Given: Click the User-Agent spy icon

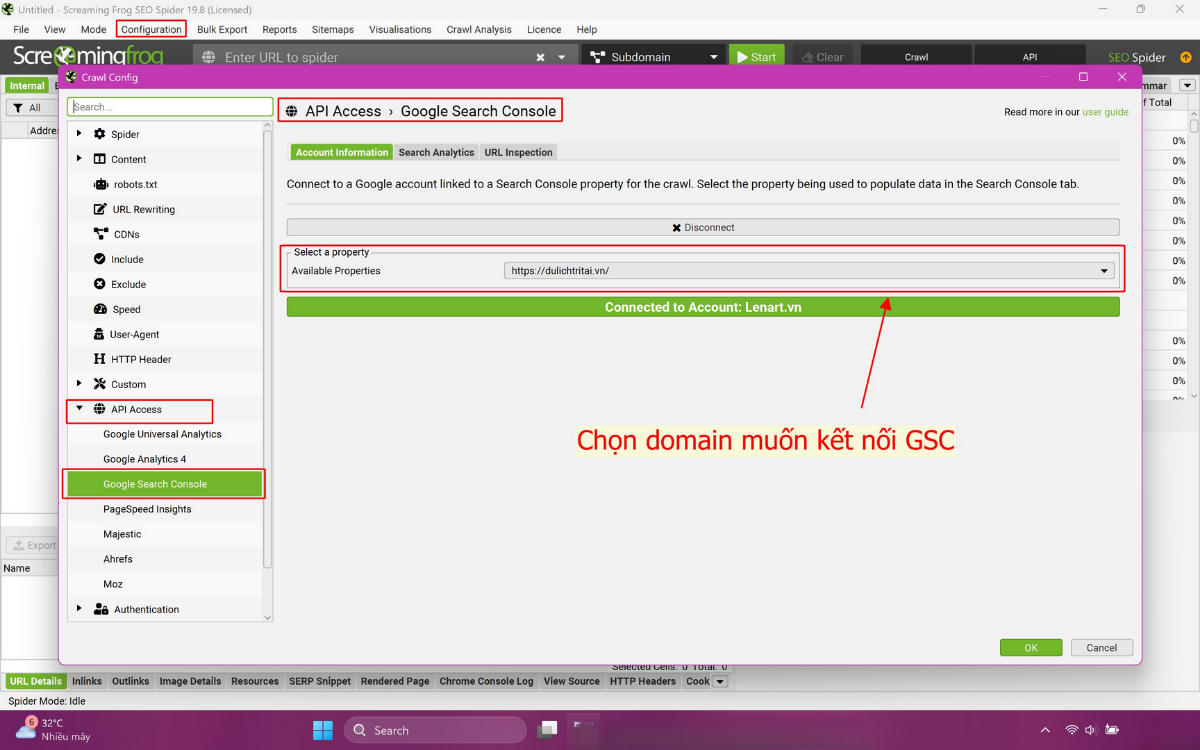Looking at the screenshot, I should (99, 335).
